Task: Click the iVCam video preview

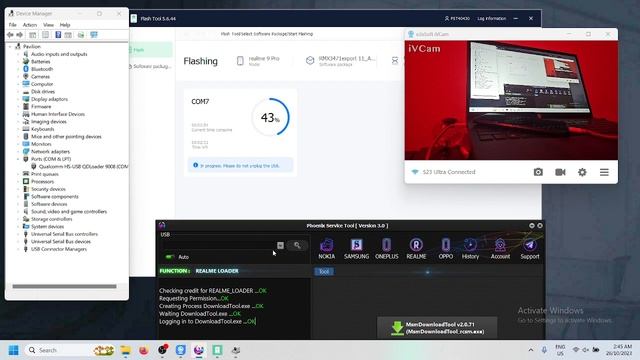Action: pyautogui.click(x=511, y=100)
